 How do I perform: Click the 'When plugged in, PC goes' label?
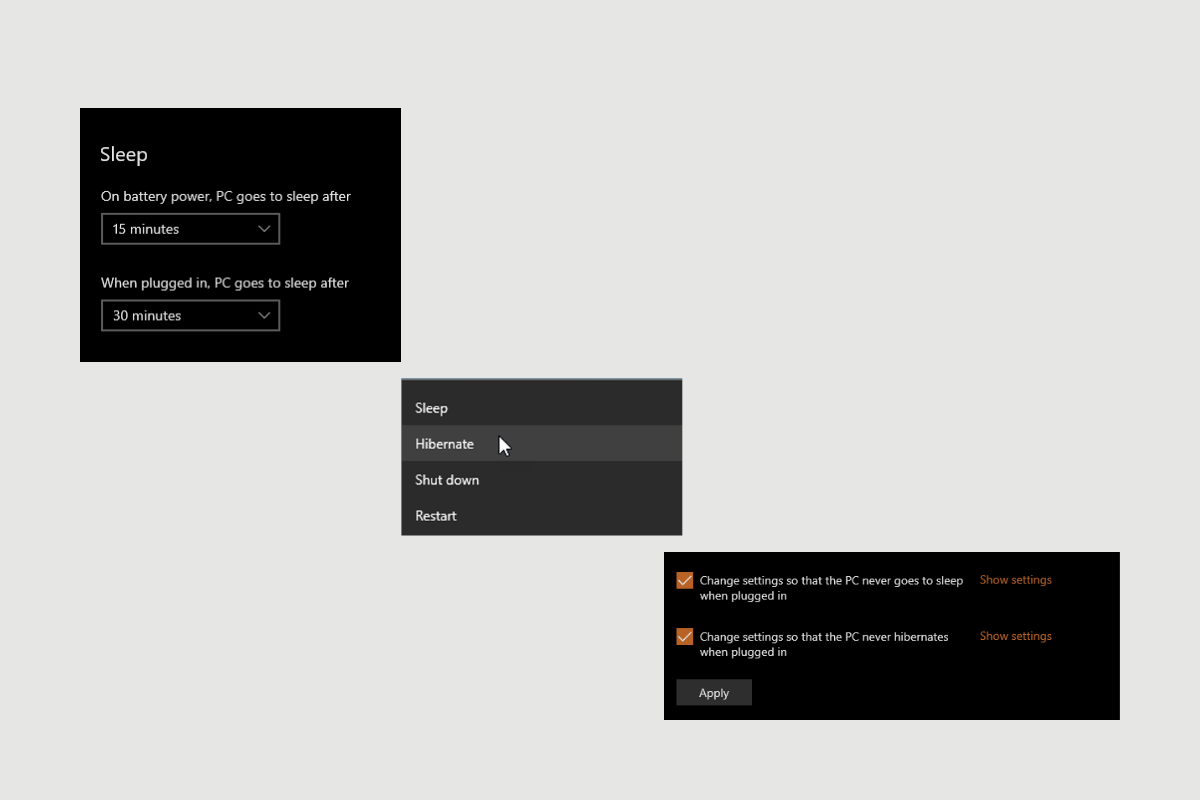tap(224, 283)
